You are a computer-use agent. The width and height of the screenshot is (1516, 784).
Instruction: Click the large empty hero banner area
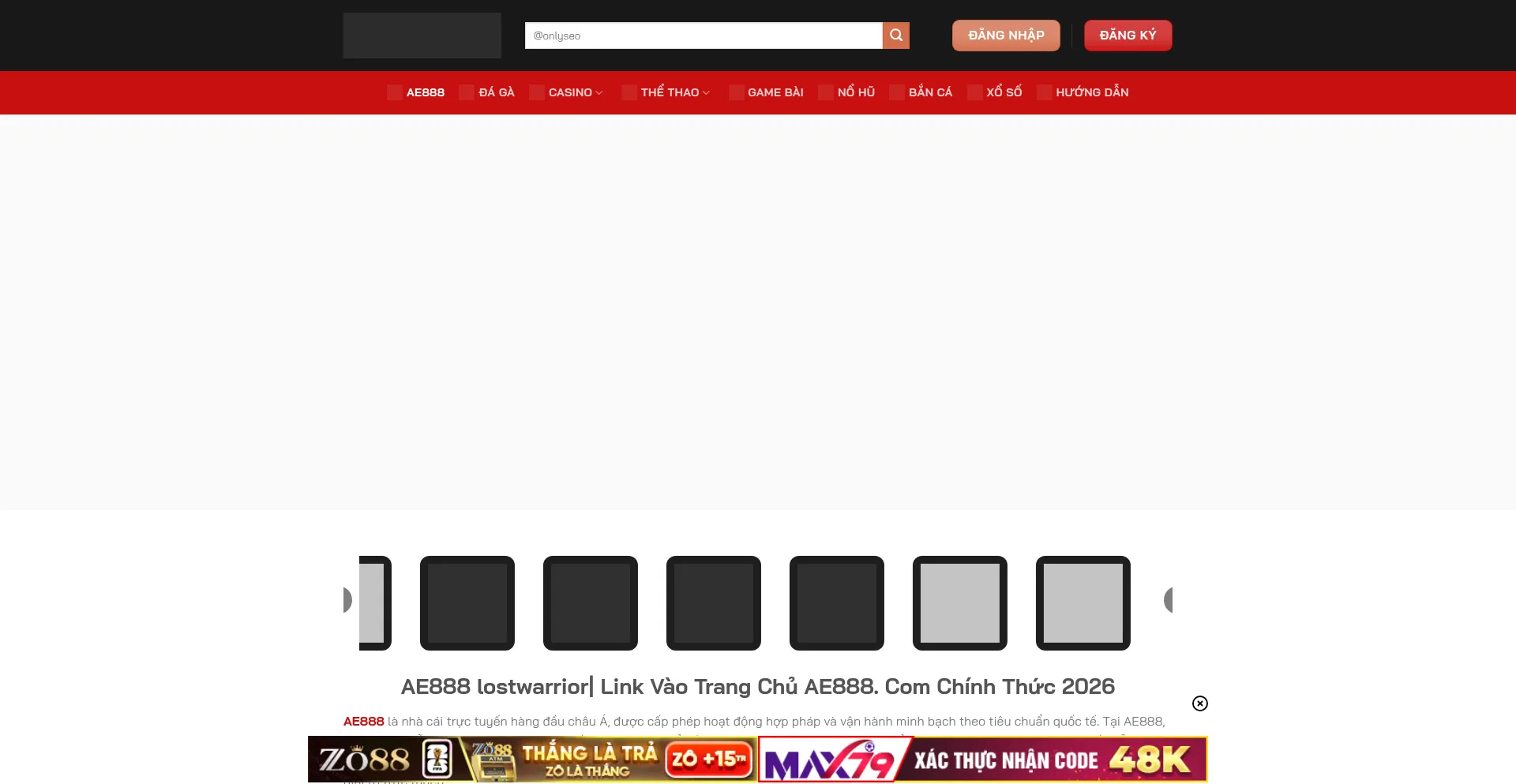[758, 312]
